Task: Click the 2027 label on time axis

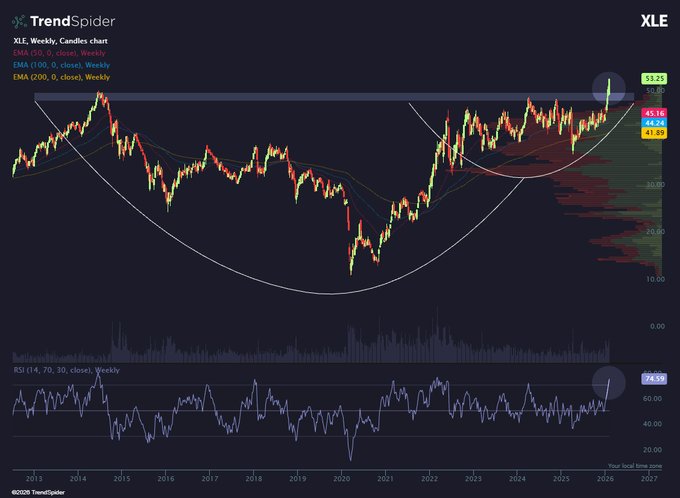Action: 649,478
